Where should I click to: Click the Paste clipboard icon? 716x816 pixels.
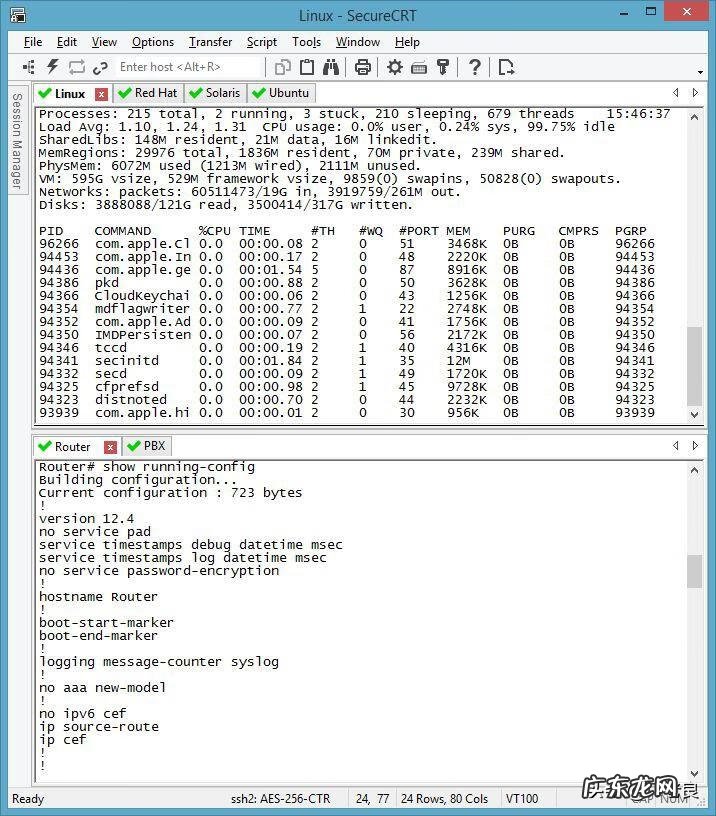tap(307, 67)
